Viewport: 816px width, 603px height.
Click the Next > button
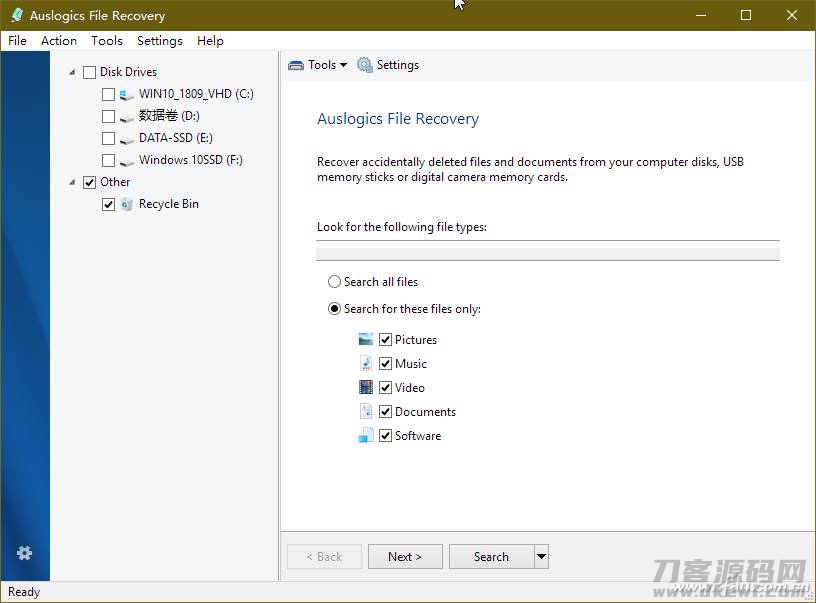tap(405, 557)
